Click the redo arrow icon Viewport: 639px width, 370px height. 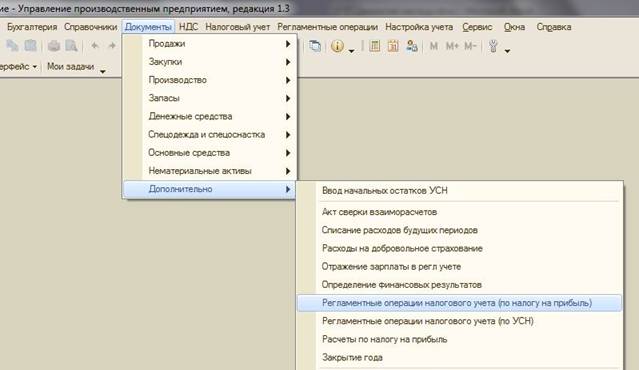[x=112, y=46]
